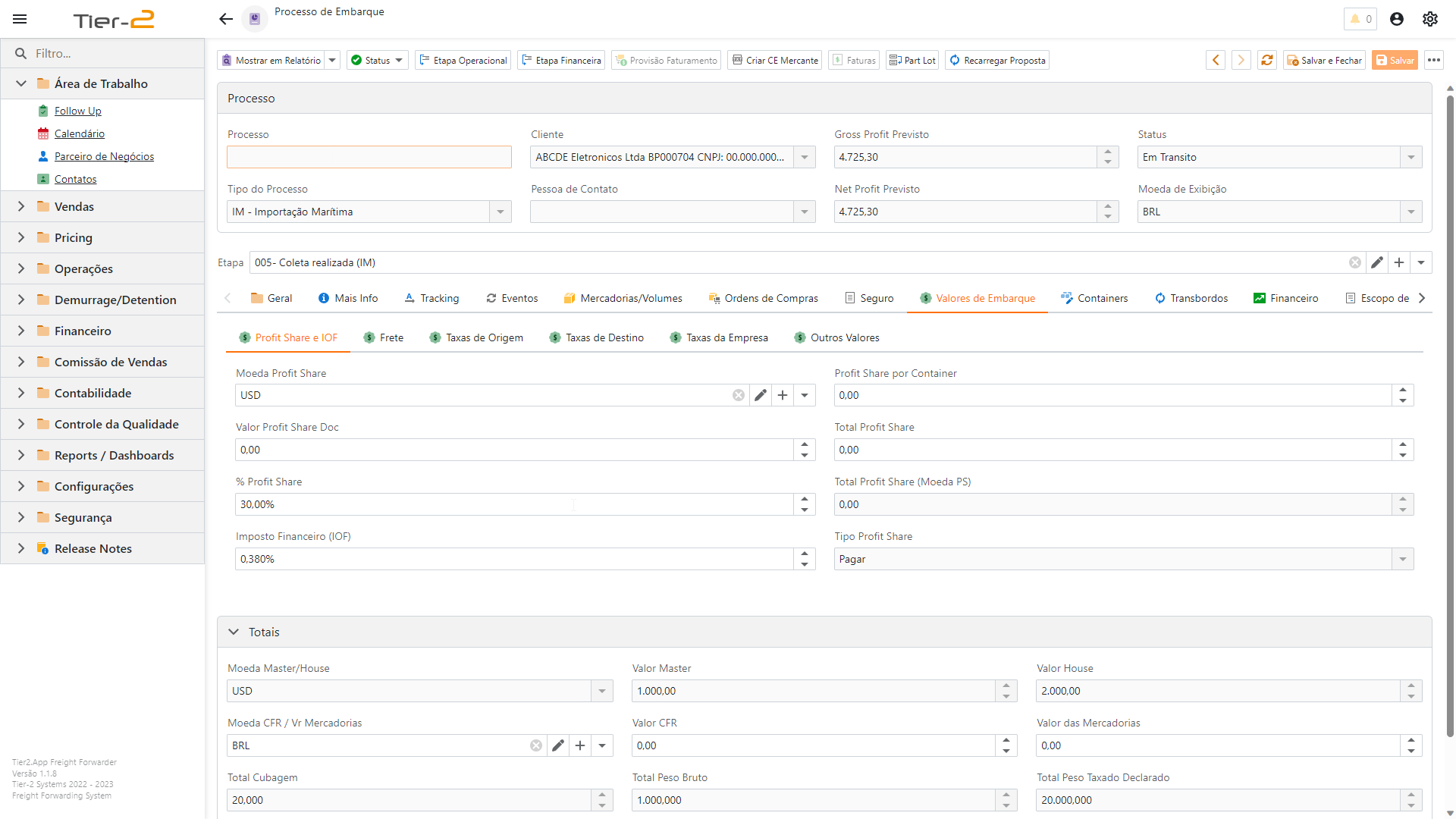1456x819 pixels.
Task: Increase Valor Master with the stepper
Action: coord(1006,686)
